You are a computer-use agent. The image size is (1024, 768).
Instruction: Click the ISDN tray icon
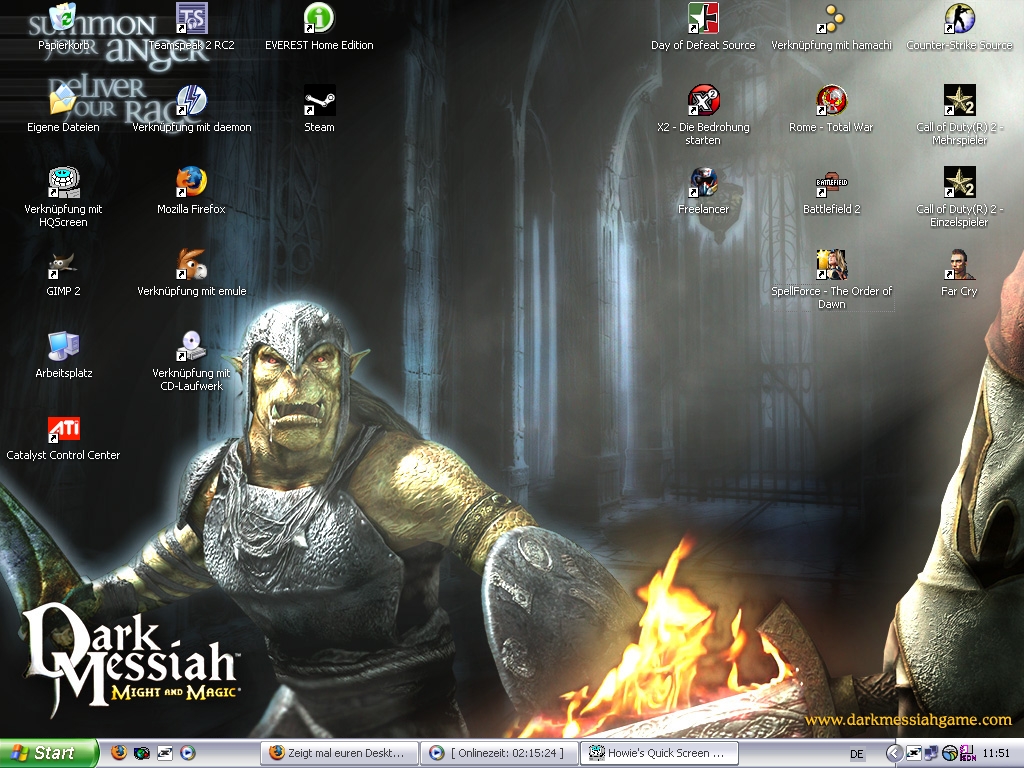pyautogui.click(x=967, y=754)
